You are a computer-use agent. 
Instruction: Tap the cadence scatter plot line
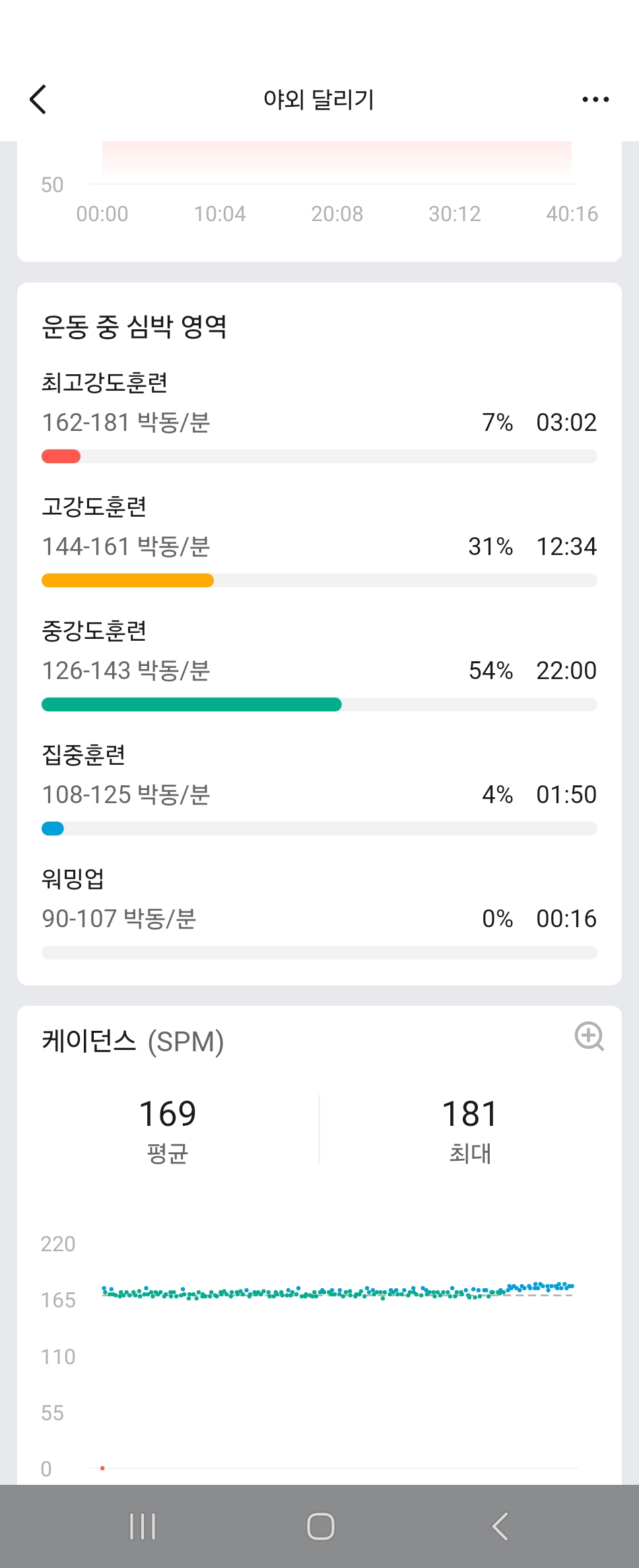pos(337,1291)
